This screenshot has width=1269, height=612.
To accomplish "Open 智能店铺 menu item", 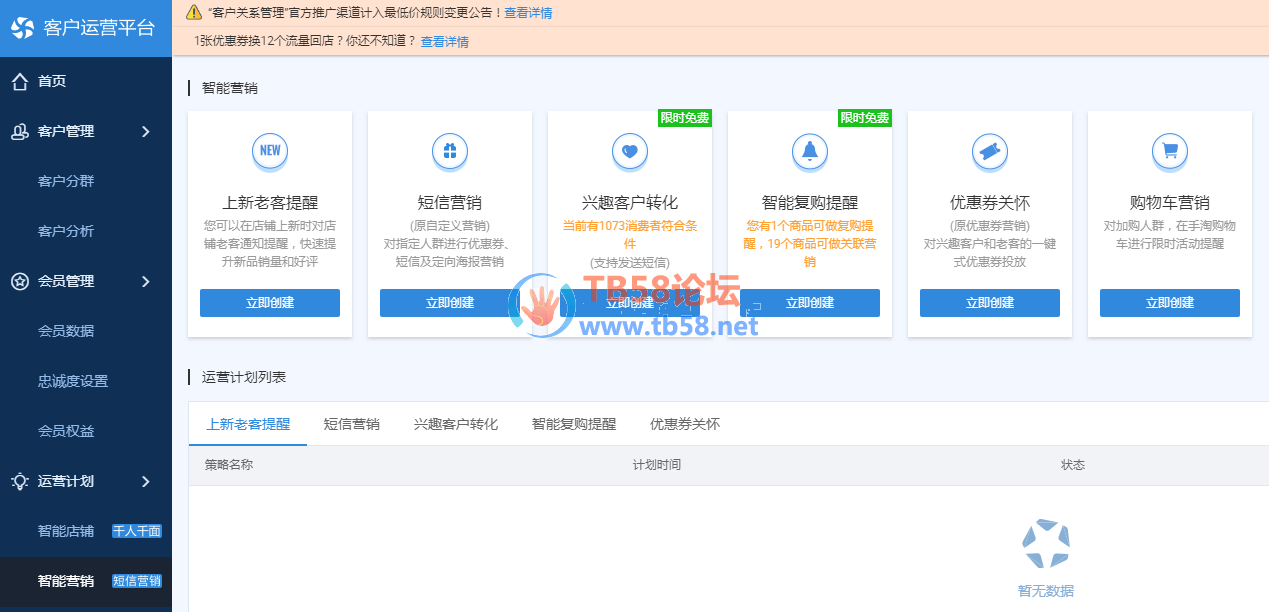I will (x=66, y=531).
